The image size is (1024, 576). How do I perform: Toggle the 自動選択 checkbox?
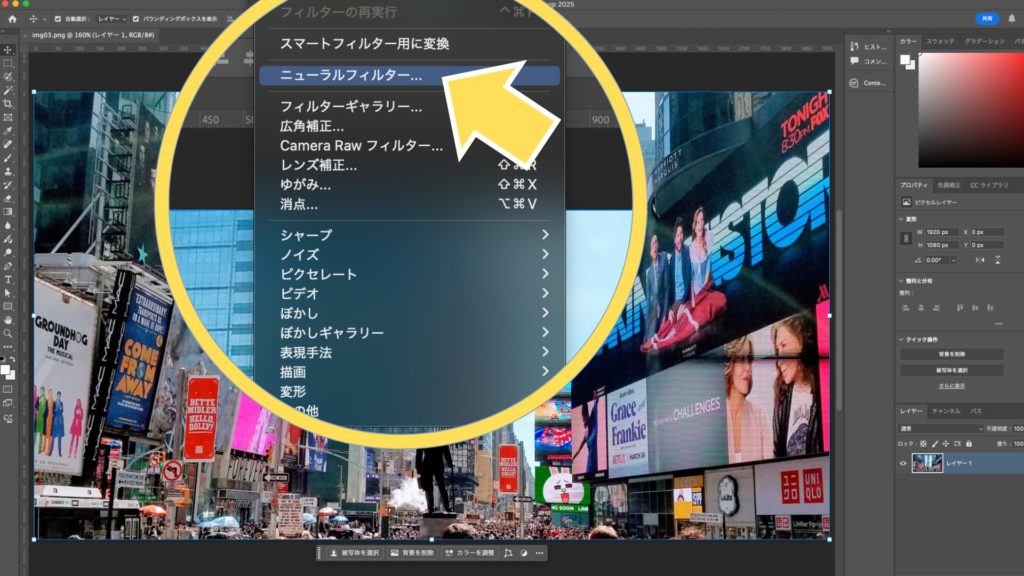[x=57, y=18]
